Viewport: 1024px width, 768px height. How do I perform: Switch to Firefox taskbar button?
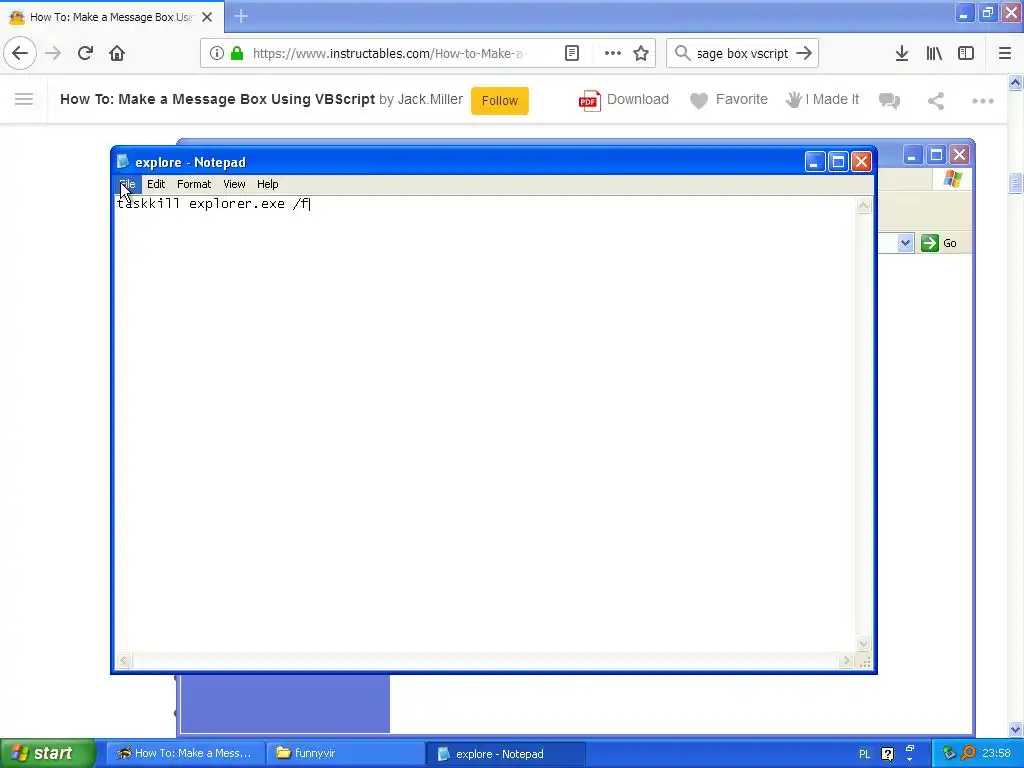point(185,753)
